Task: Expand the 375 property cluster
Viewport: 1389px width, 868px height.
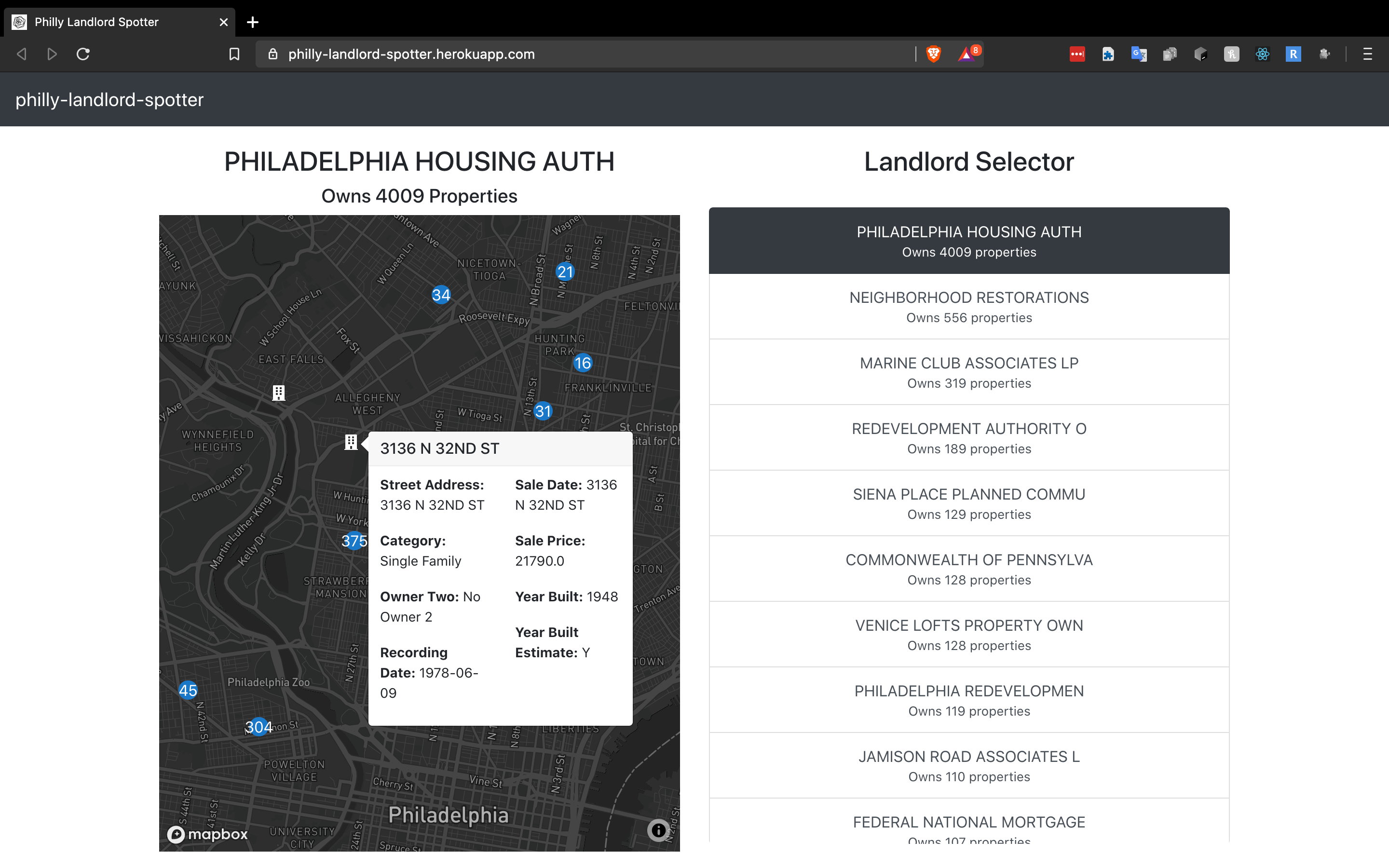Action: (x=354, y=540)
